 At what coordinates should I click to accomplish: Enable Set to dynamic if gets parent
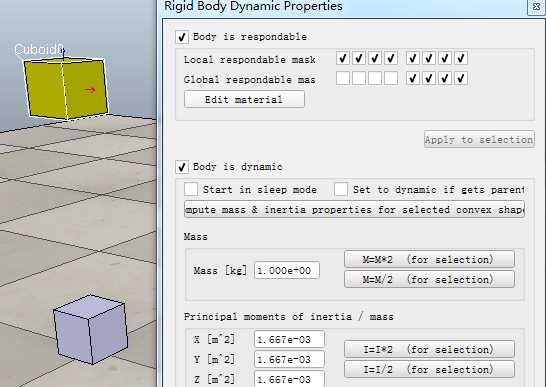tap(341, 189)
